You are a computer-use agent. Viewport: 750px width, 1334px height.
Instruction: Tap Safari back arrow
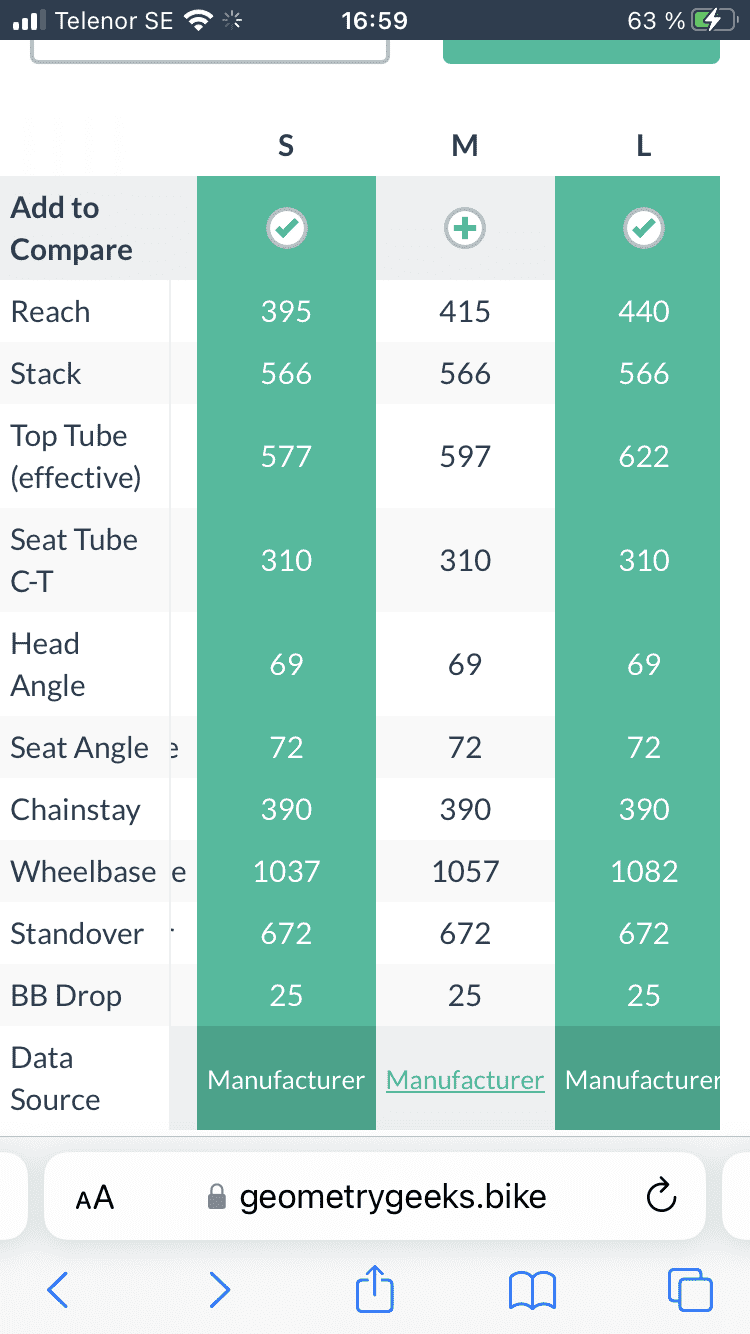point(58,1290)
